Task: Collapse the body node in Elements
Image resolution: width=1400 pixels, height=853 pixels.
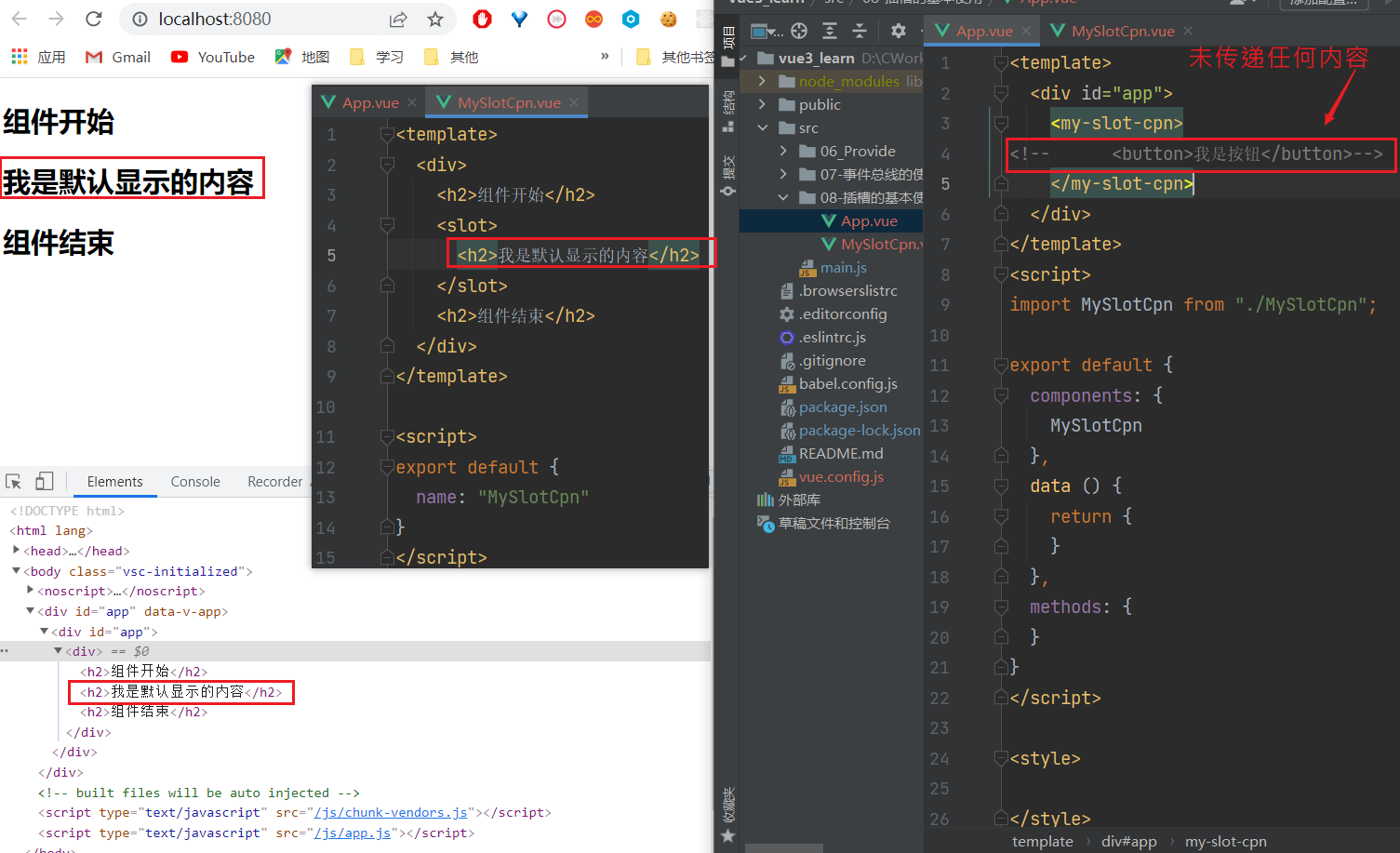Action: coord(17,570)
